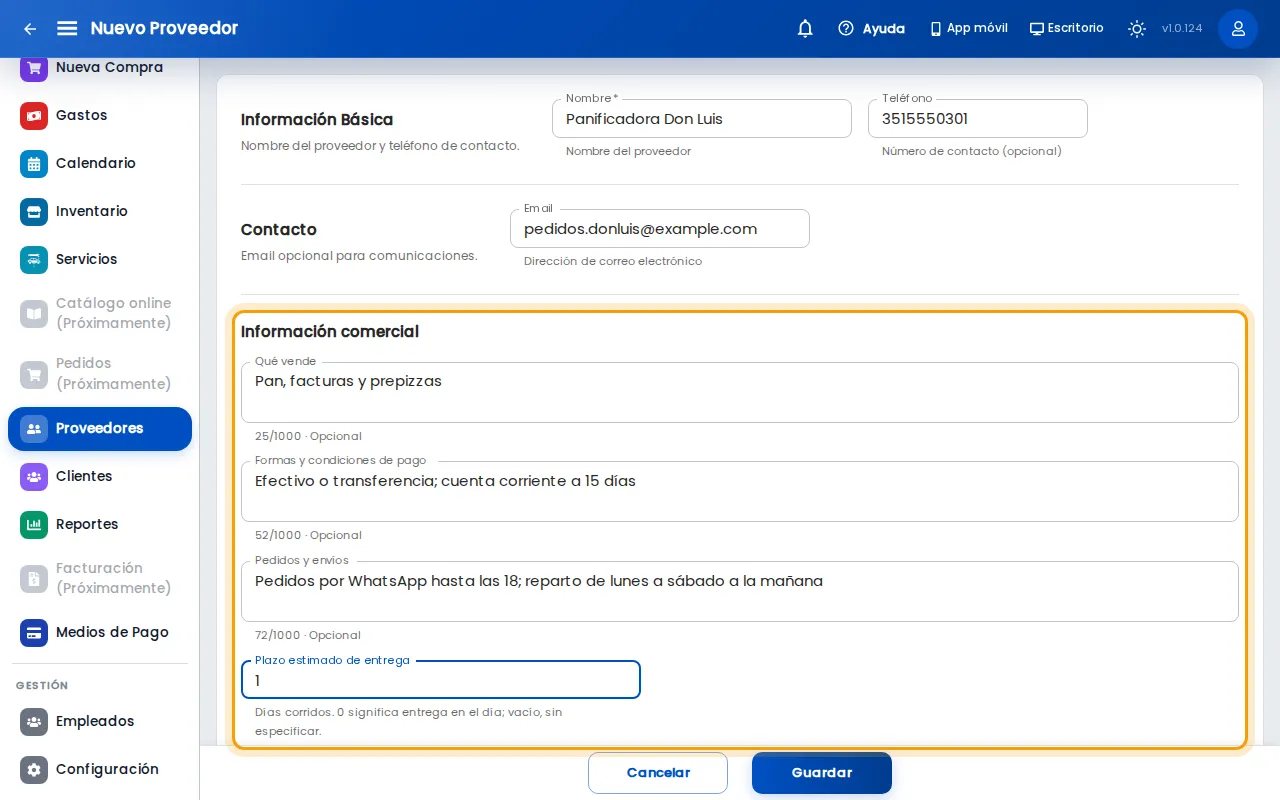The height and width of the screenshot is (800, 1280).
Task: Click the Ayuda help button
Action: point(871,29)
